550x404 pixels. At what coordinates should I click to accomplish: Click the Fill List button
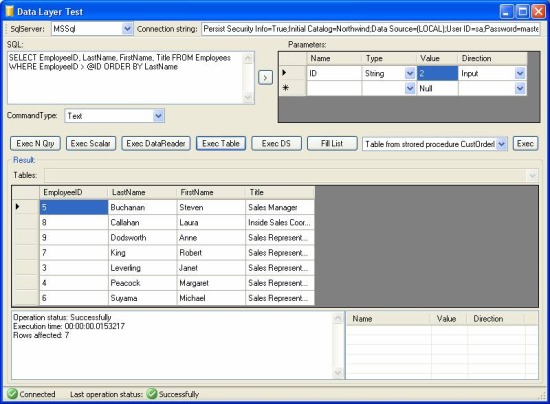332,143
